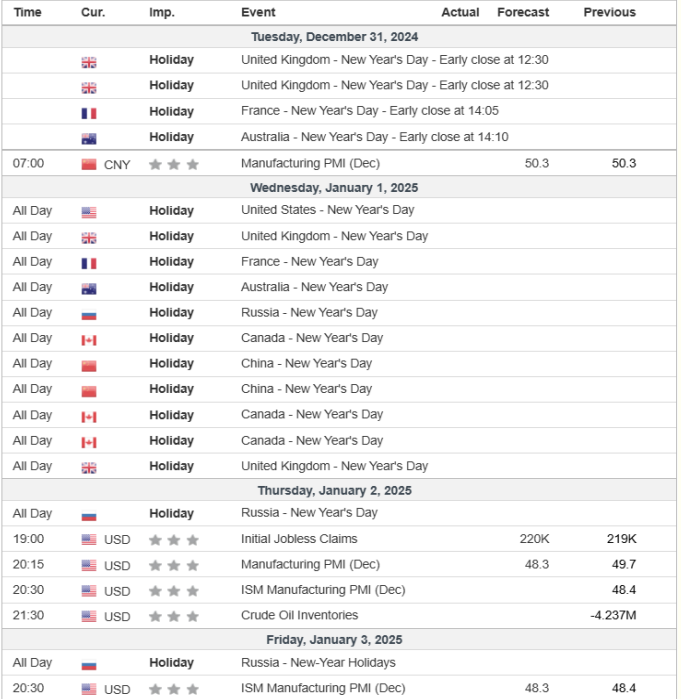Click importance stars for CNY Manufacturing PMI

174,164
